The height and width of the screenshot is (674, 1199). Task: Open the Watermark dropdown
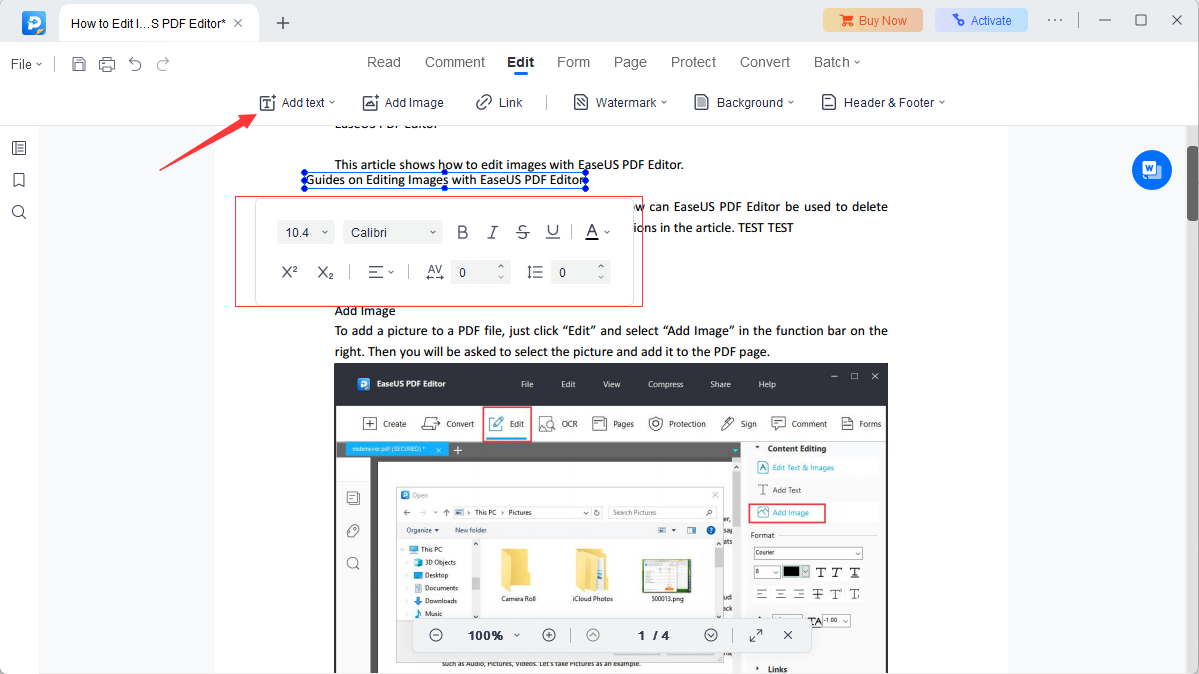click(620, 103)
